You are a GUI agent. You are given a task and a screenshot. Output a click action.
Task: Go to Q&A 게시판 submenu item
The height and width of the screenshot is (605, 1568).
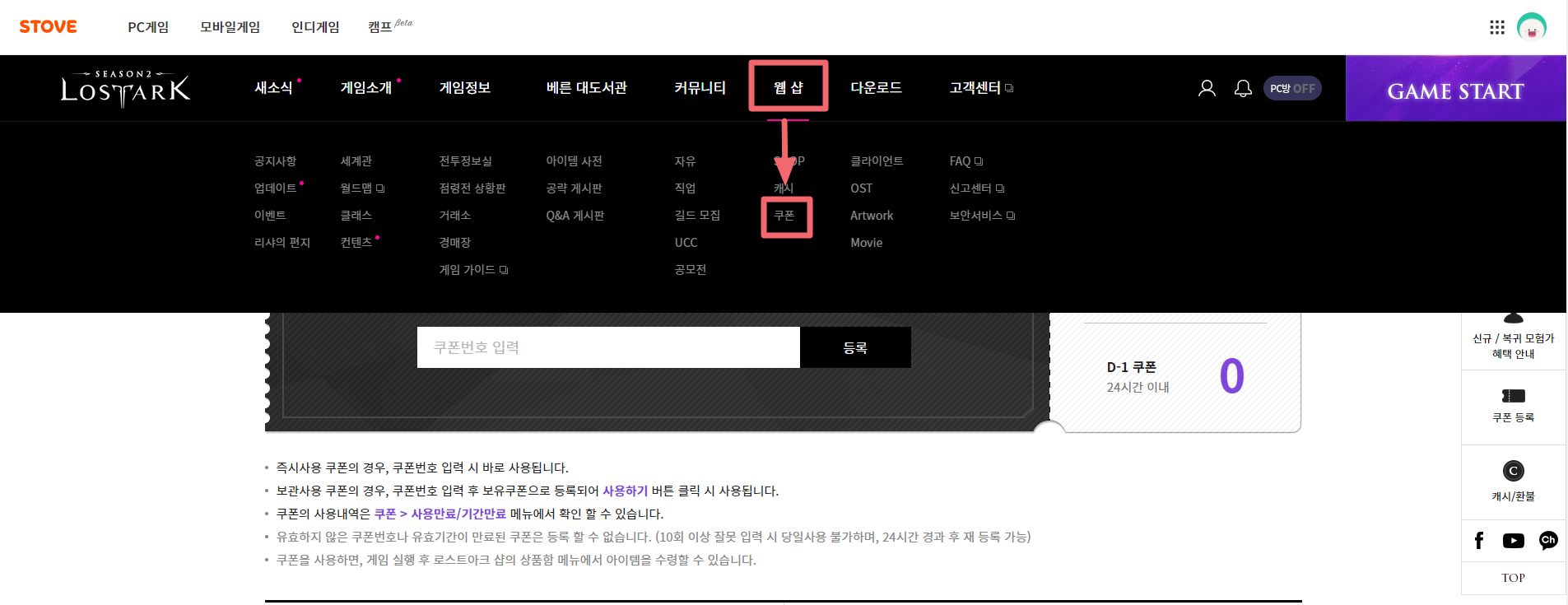click(x=575, y=216)
